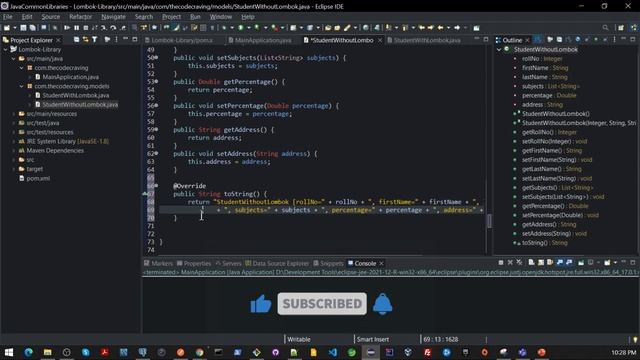Open Windows Start menu
This screenshot has height=360, width=640.
9,352
